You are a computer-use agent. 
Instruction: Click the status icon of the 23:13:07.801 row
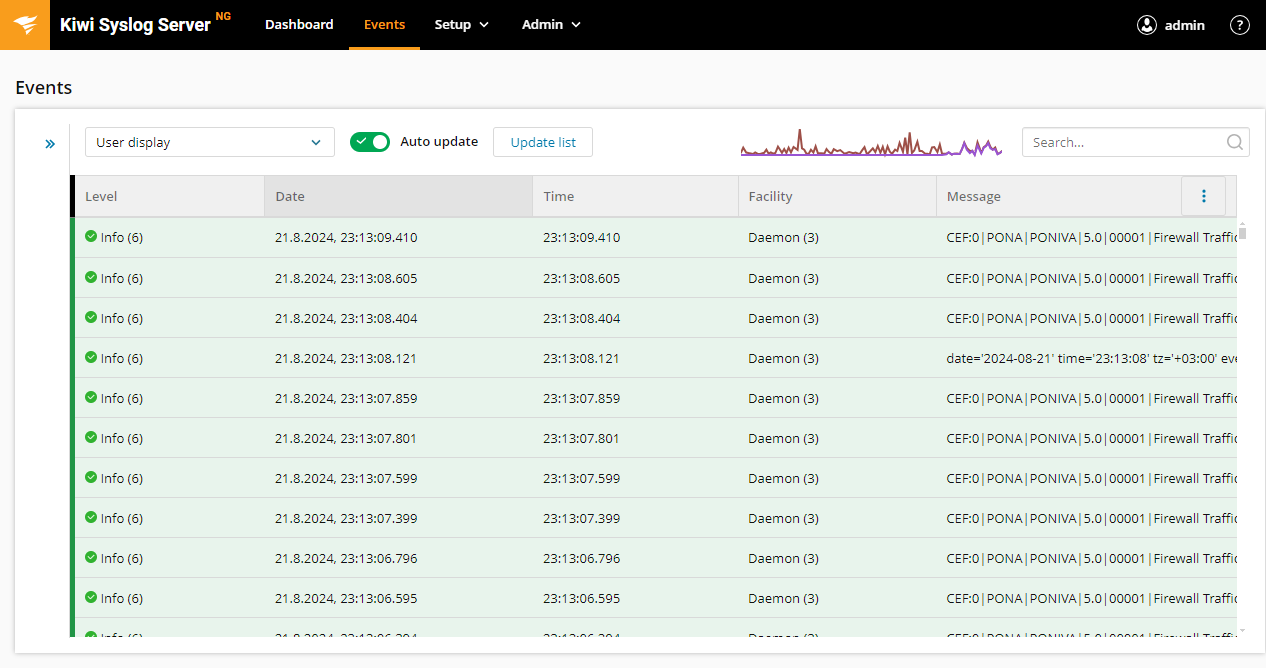pyautogui.click(x=91, y=437)
